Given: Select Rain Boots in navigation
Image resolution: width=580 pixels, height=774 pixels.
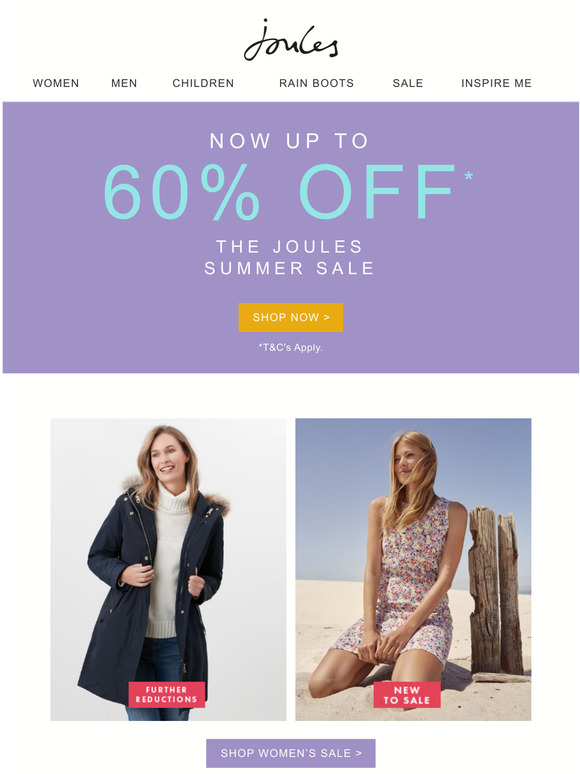Looking at the screenshot, I should point(316,83).
